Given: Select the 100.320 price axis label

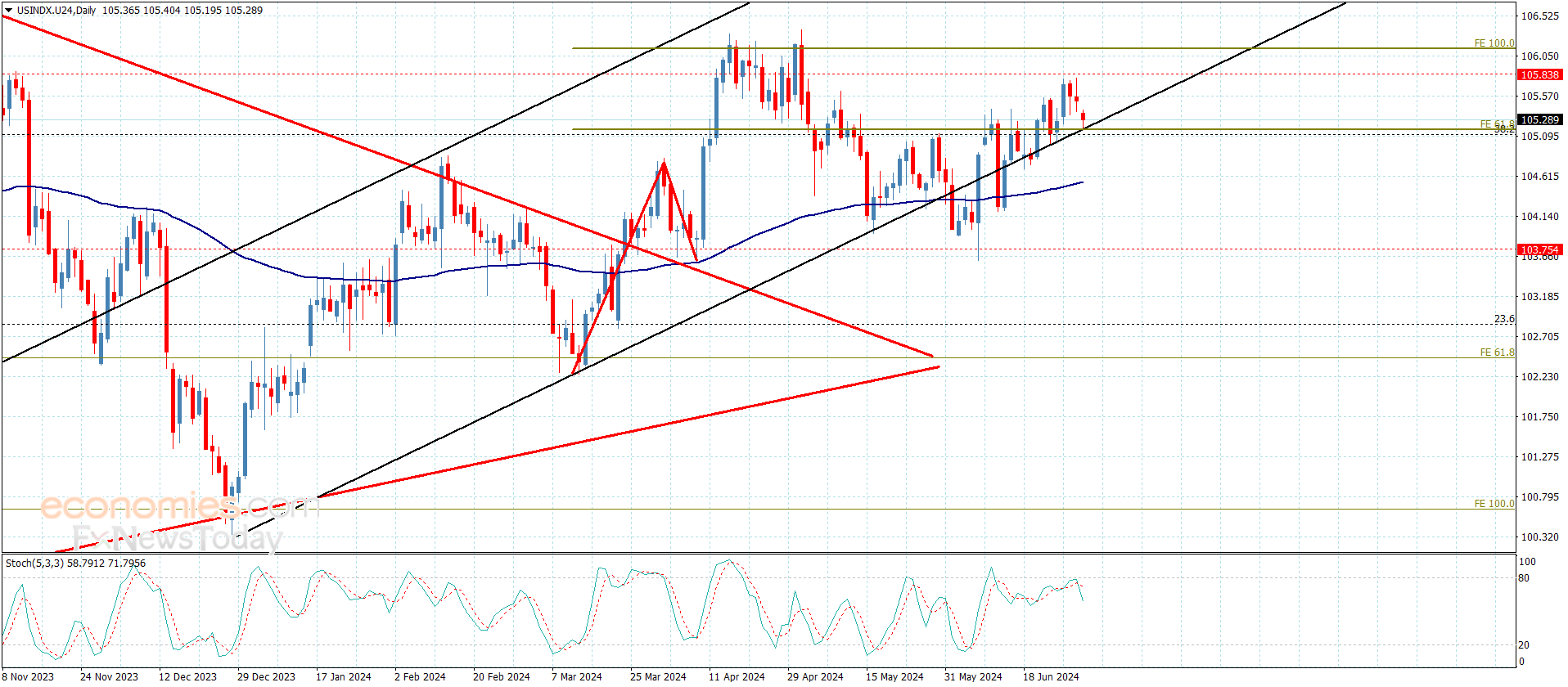Looking at the screenshot, I should point(1539,537).
